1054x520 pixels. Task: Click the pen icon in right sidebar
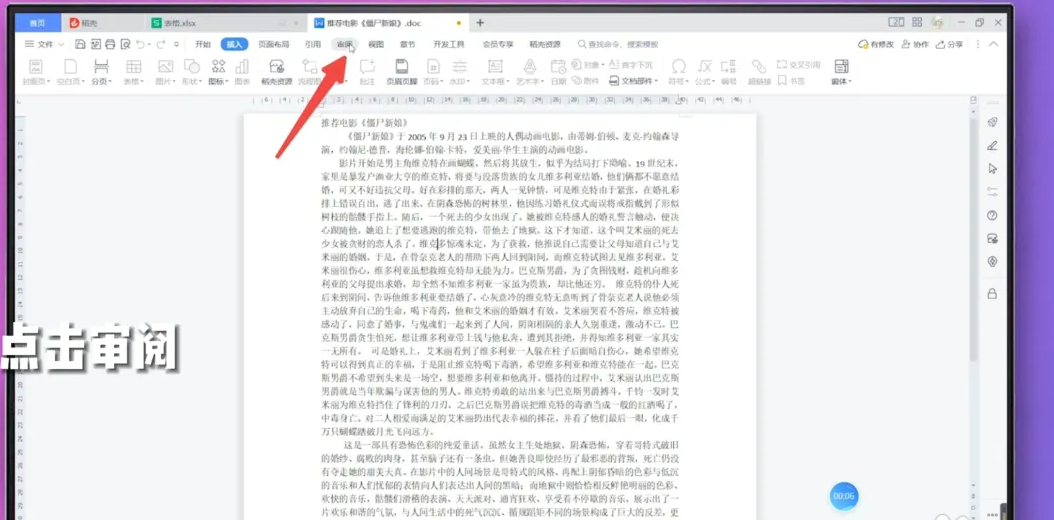[992, 145]
